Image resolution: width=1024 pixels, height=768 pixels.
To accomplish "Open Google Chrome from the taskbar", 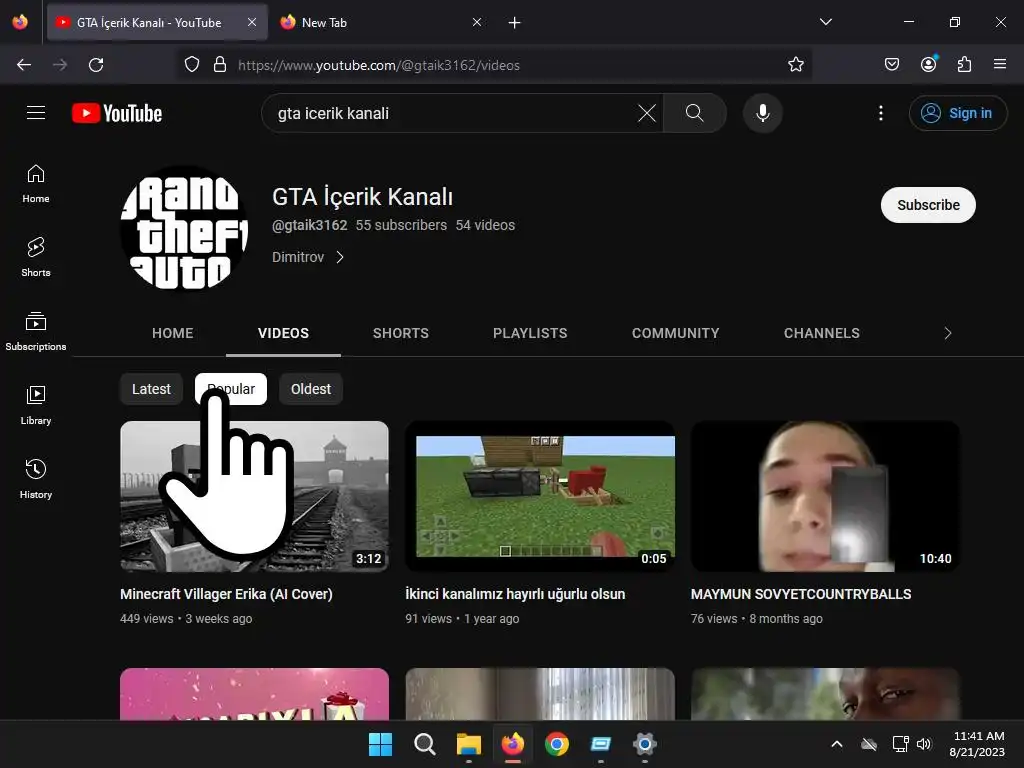I will 557,744.
